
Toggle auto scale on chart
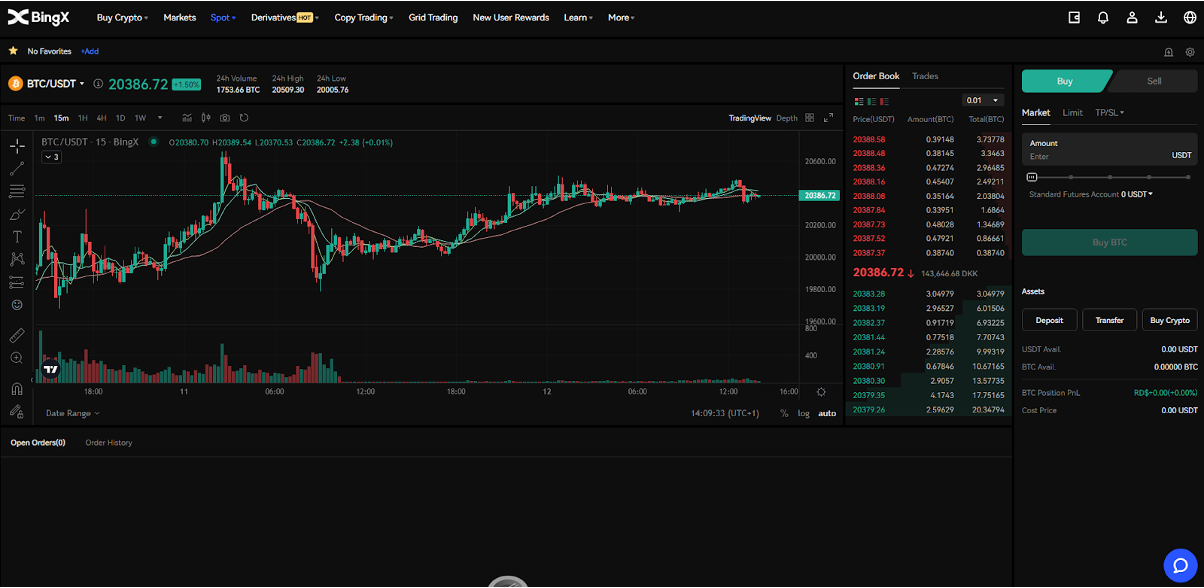[x=827, y=413]
